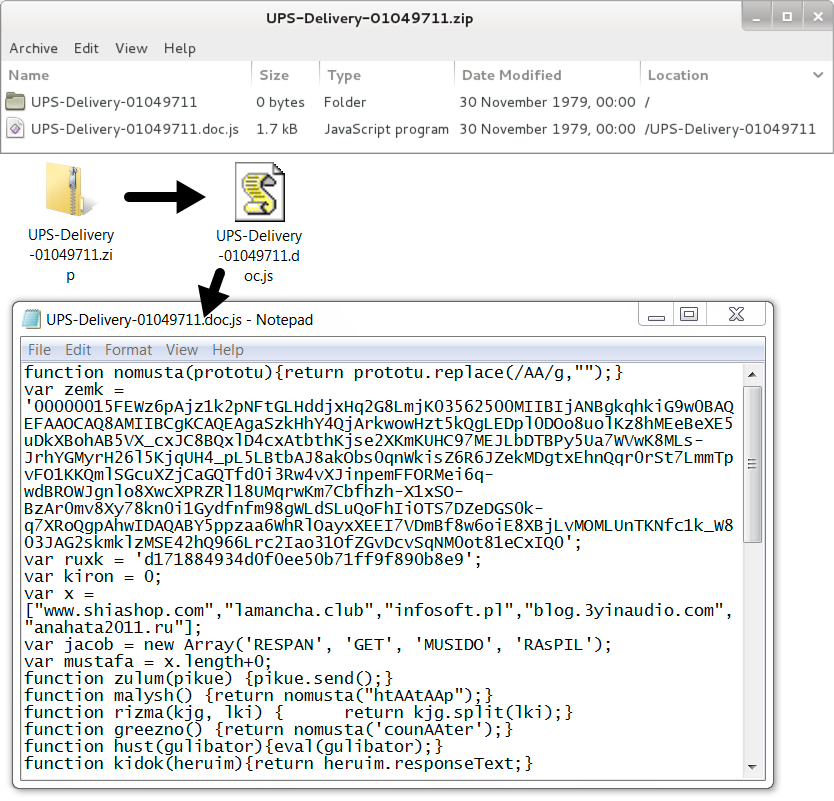Click the Notepad title bar app icon
Image resolution: width=834 pixels, height=801 pixels.
coord(31,319)
